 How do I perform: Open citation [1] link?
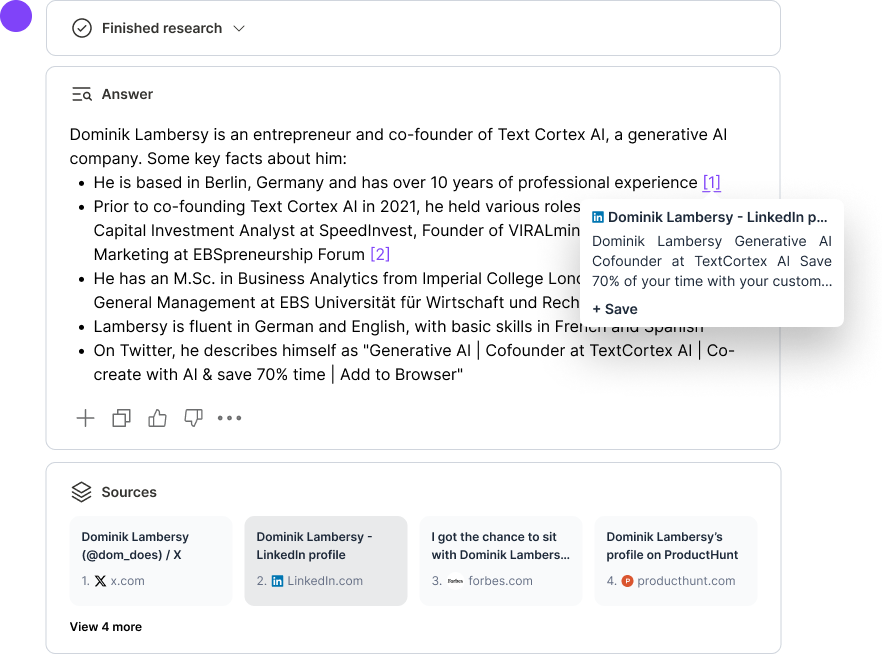click(712, 182)
